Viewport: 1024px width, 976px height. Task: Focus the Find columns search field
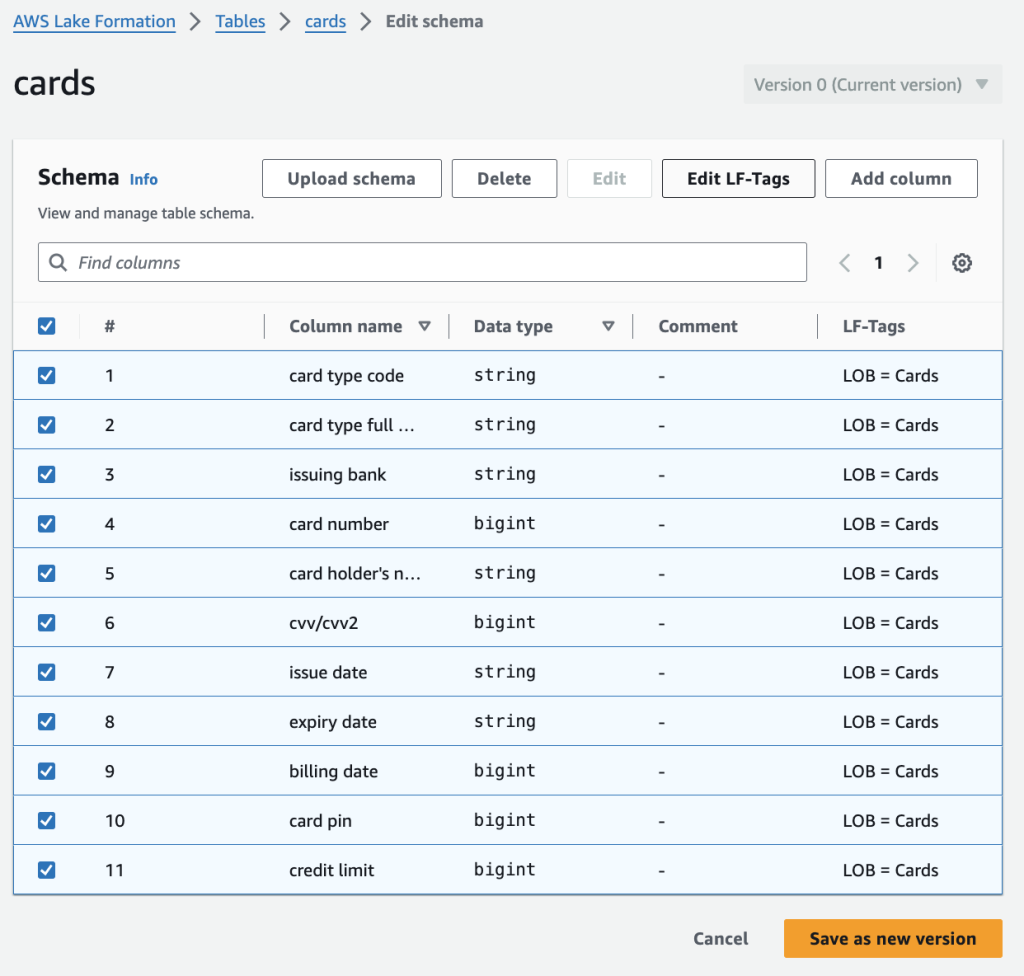click(x=423, y=263)
